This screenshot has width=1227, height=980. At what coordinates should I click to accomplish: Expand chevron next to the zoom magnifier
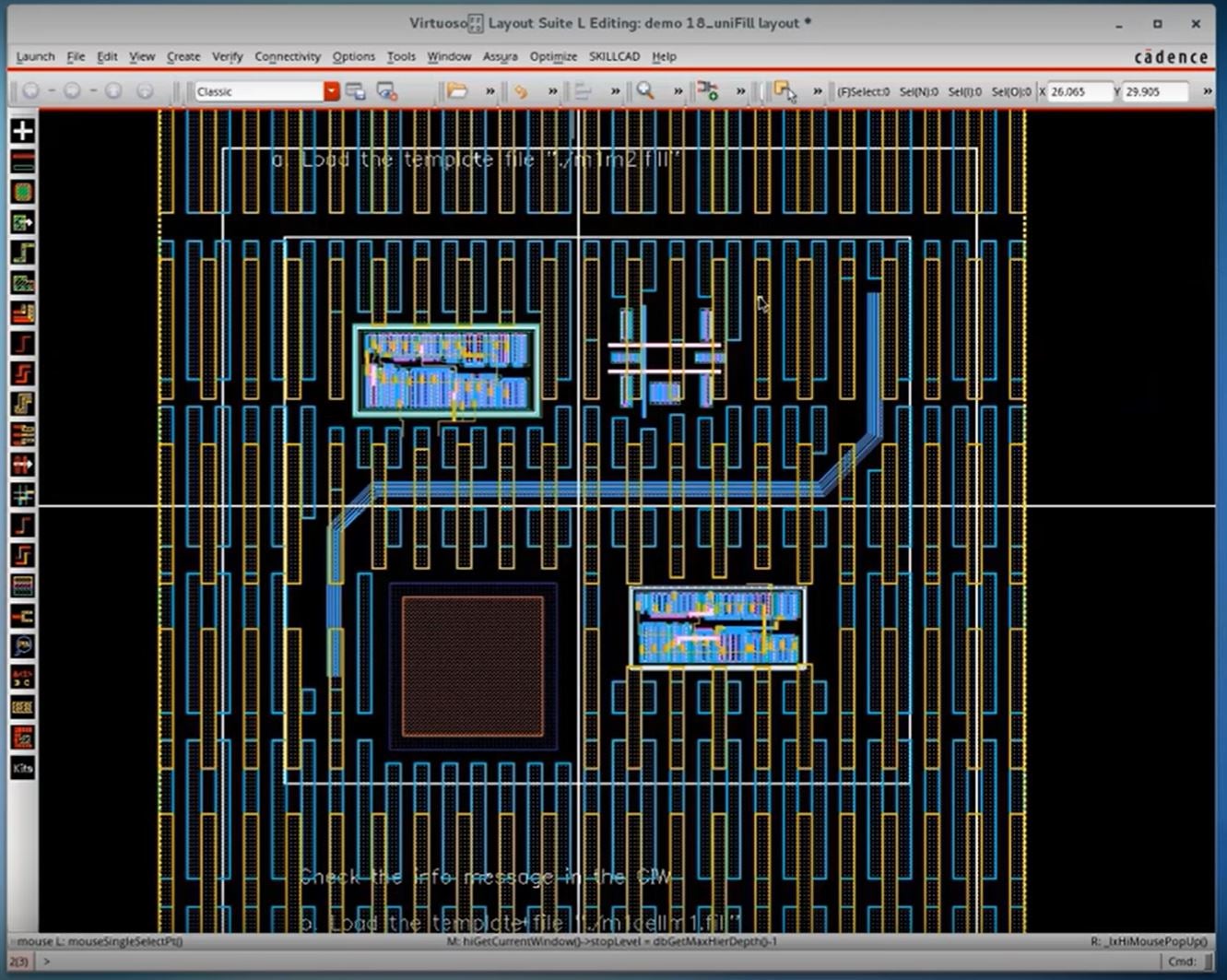(x=678, y=91)
